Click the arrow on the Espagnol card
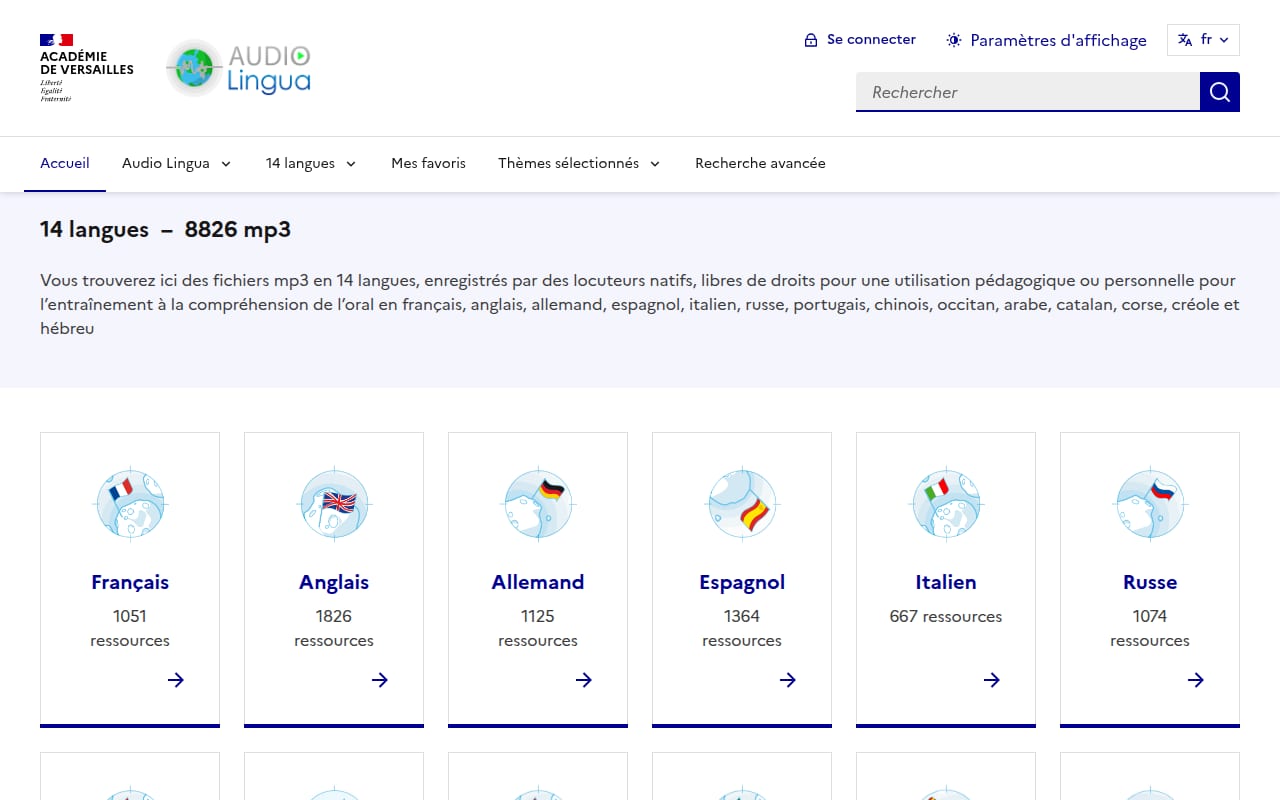 coord(788,680)
